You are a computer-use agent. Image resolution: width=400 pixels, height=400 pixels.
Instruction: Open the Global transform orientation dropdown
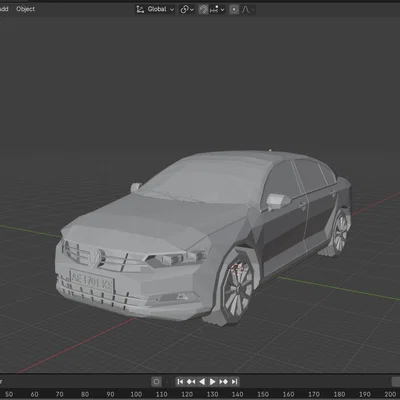tap(155, 9)
